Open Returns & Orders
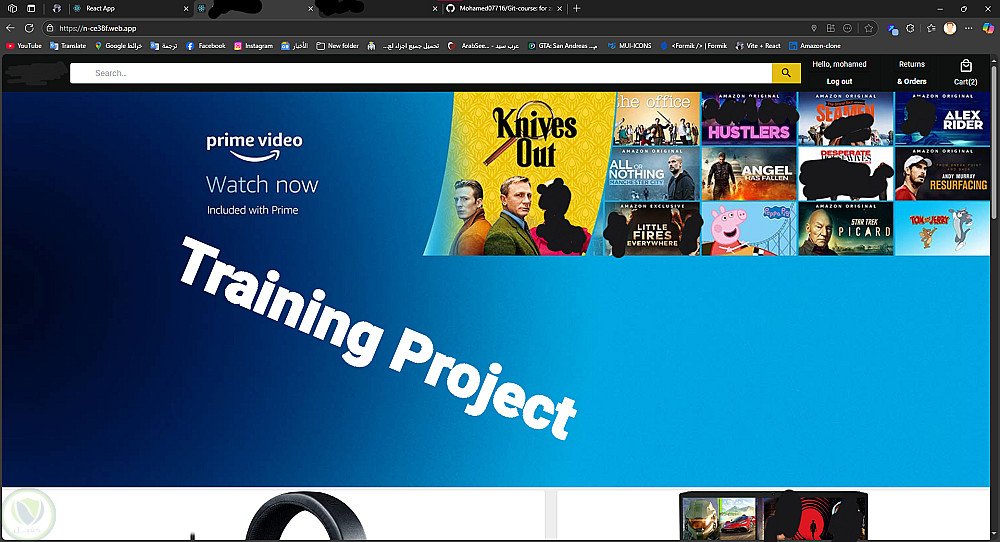The height and width of the screenshot is (542, 1000). point(911,73)
